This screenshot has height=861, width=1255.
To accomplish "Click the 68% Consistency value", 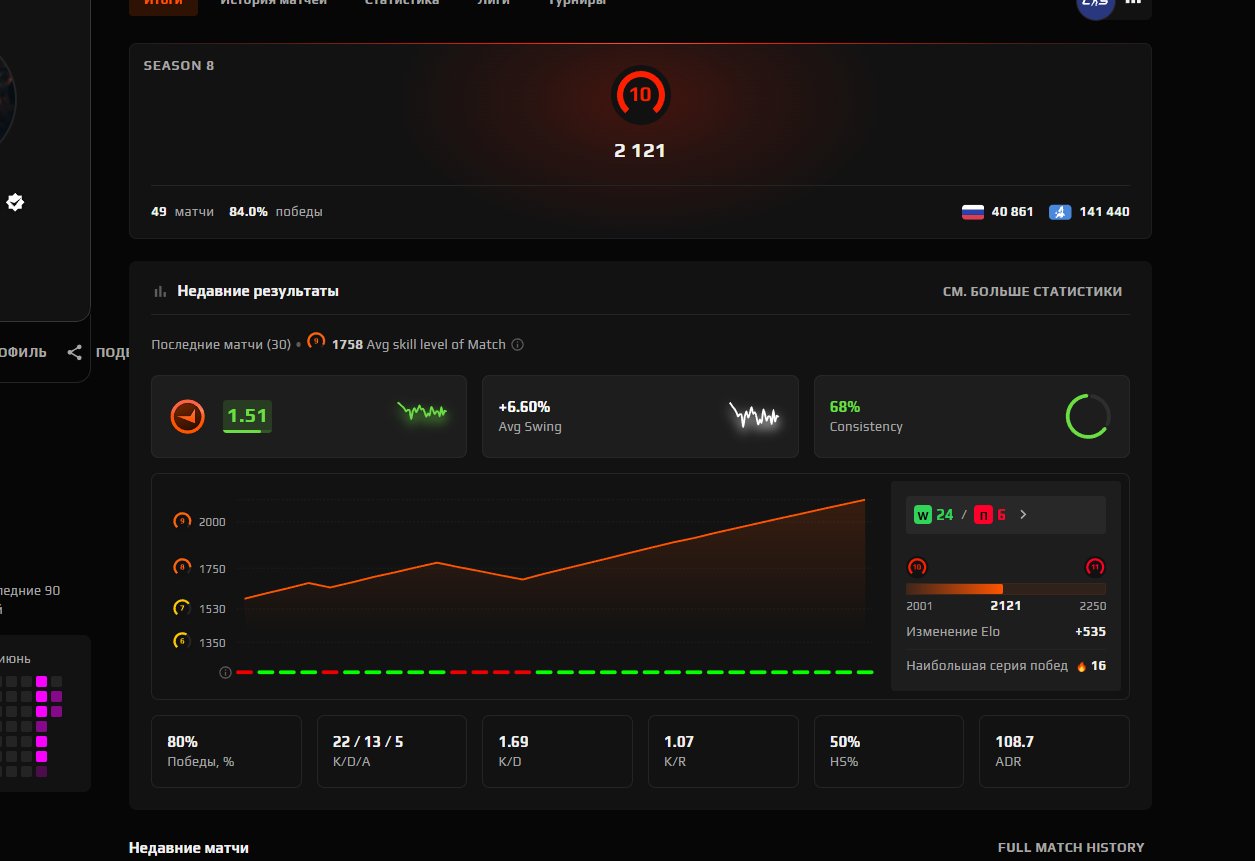I will click(x=845, y=407).
